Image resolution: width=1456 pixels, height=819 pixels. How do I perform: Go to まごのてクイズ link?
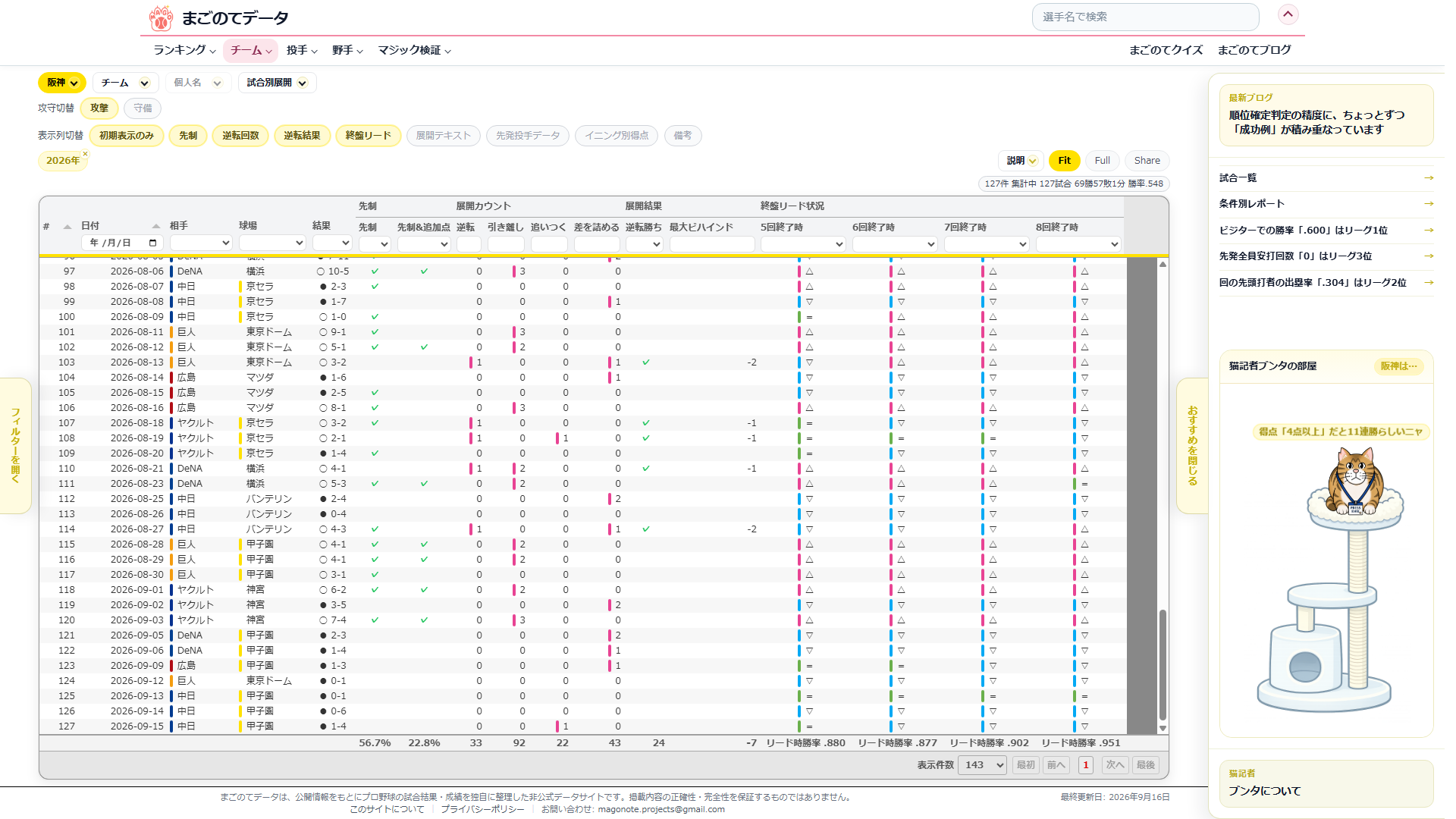point(1166,50)
